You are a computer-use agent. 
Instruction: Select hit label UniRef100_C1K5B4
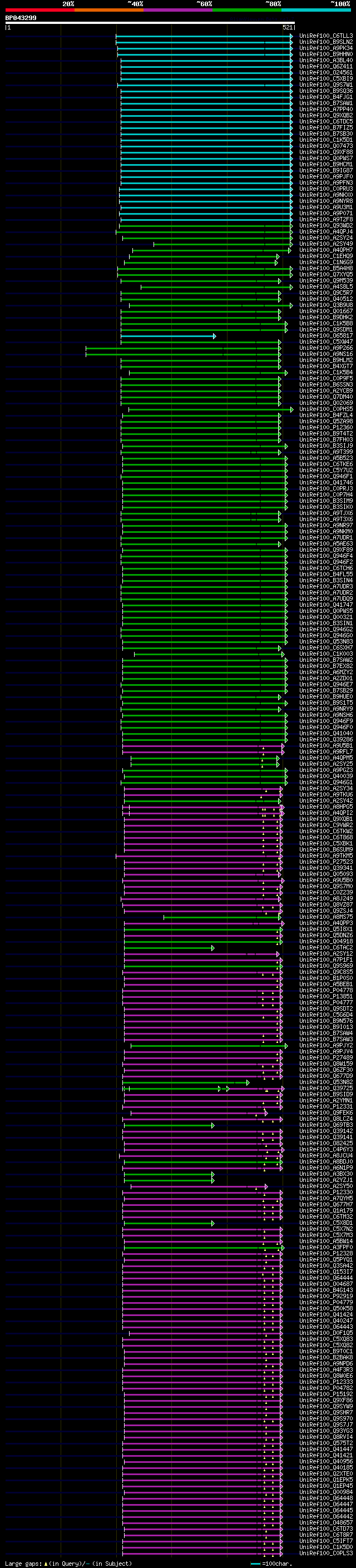325,373
